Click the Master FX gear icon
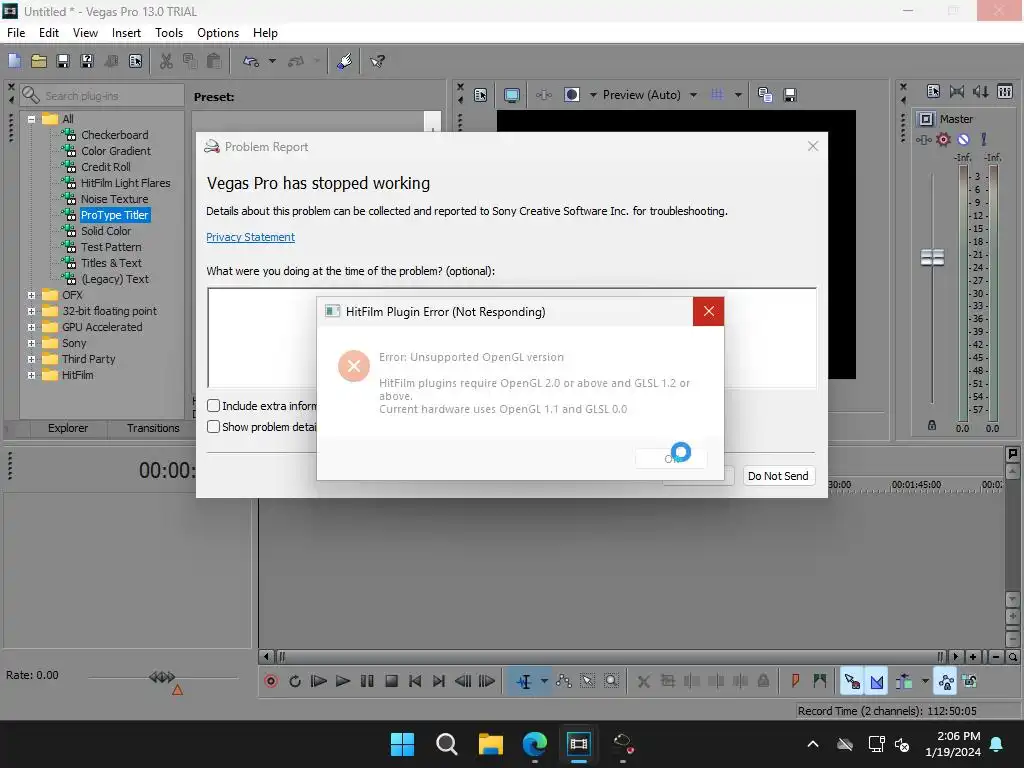This screenshot has width=1024, height=768. pos(943,139)
